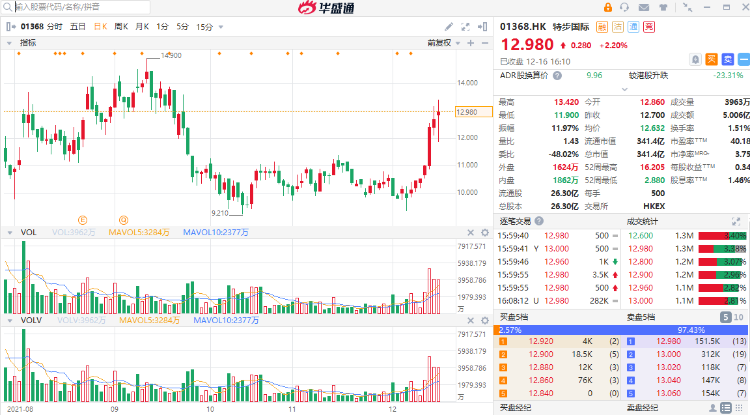Screen dimensions: 750x415
Task: Click the Q quarterly event marker
Action: 123,220
